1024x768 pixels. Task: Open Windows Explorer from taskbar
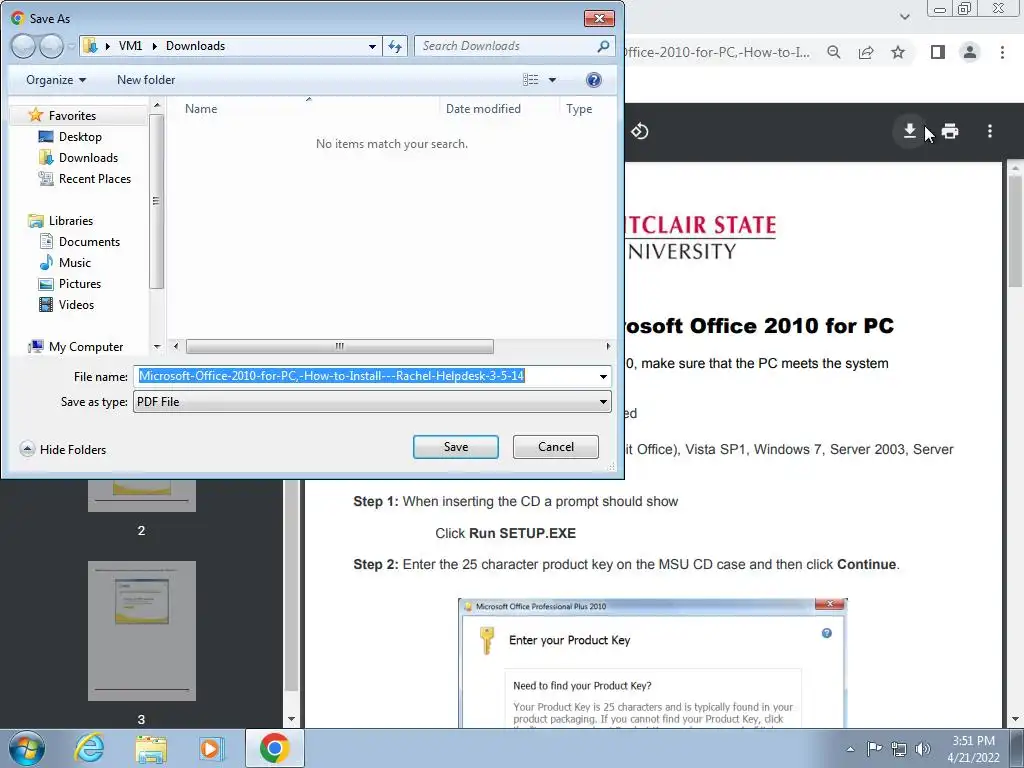151,748
